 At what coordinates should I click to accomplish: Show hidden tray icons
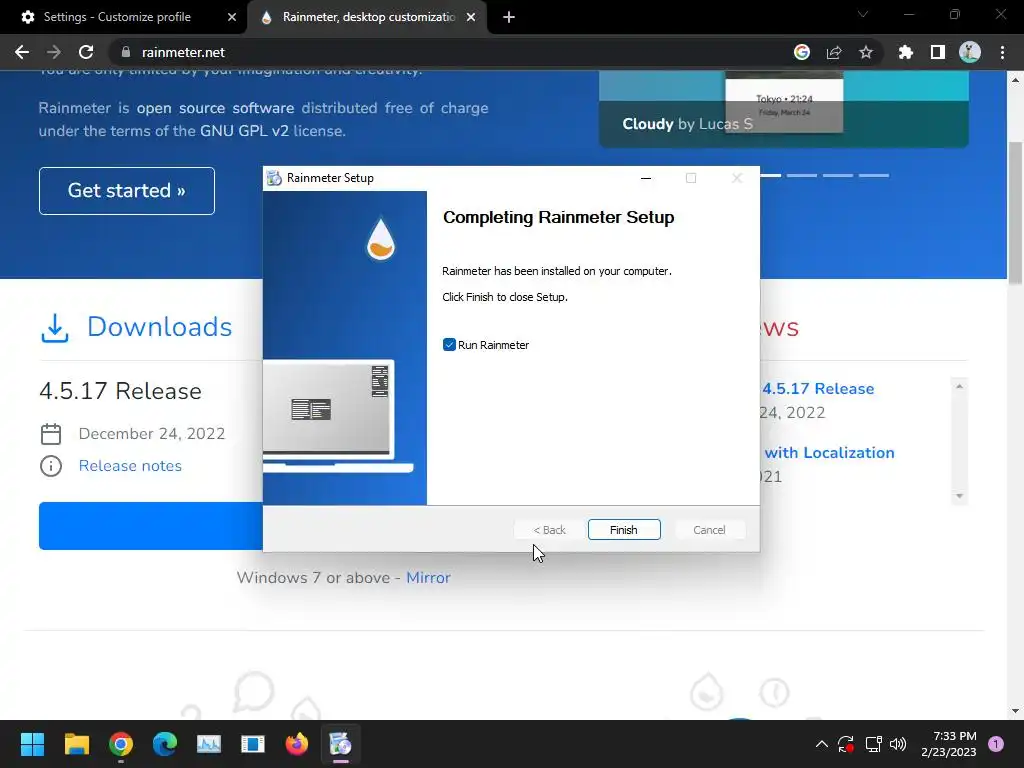tap(822, 744)
